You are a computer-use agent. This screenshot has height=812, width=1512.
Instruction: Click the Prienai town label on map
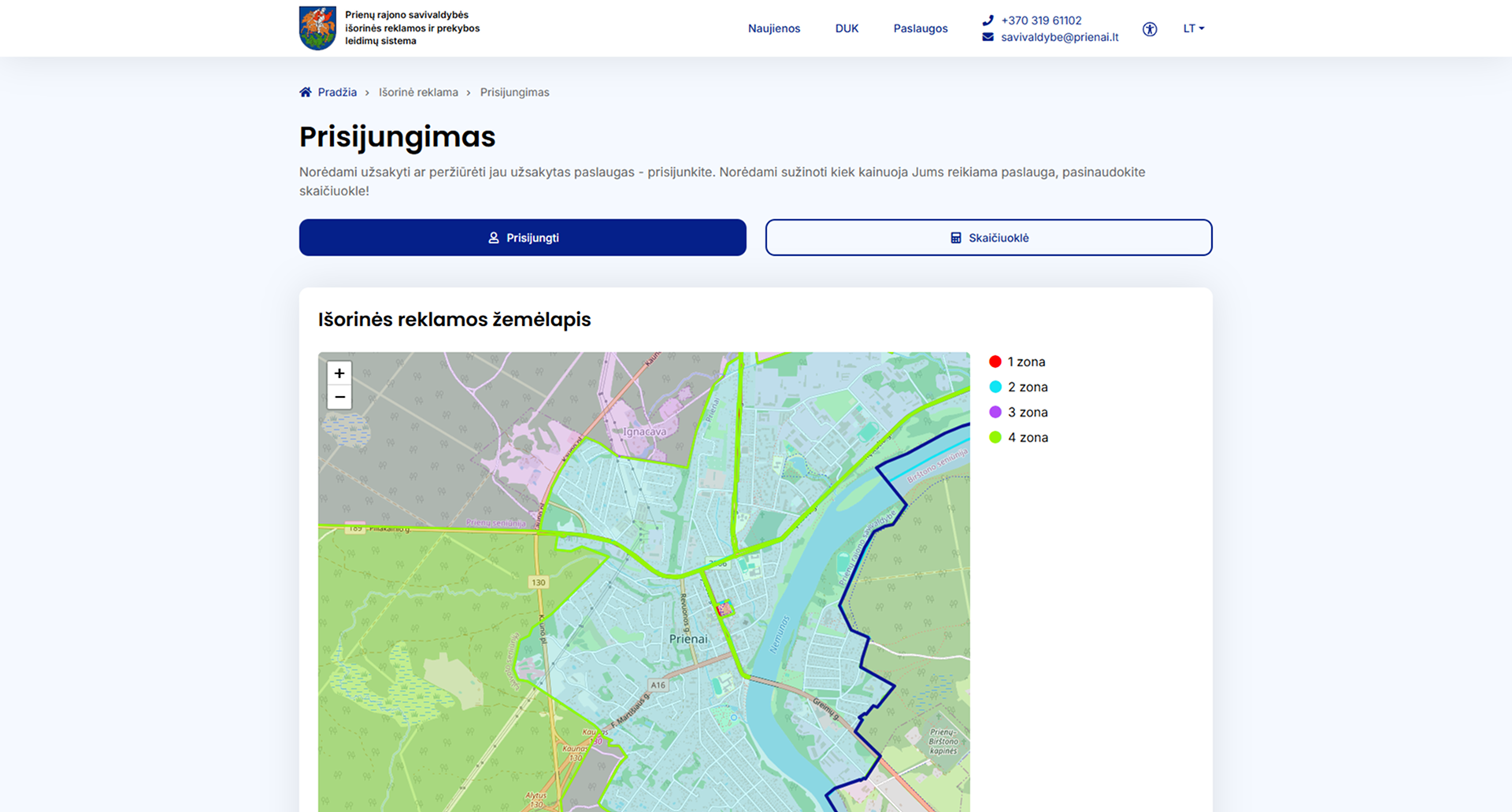coord(688,639)
